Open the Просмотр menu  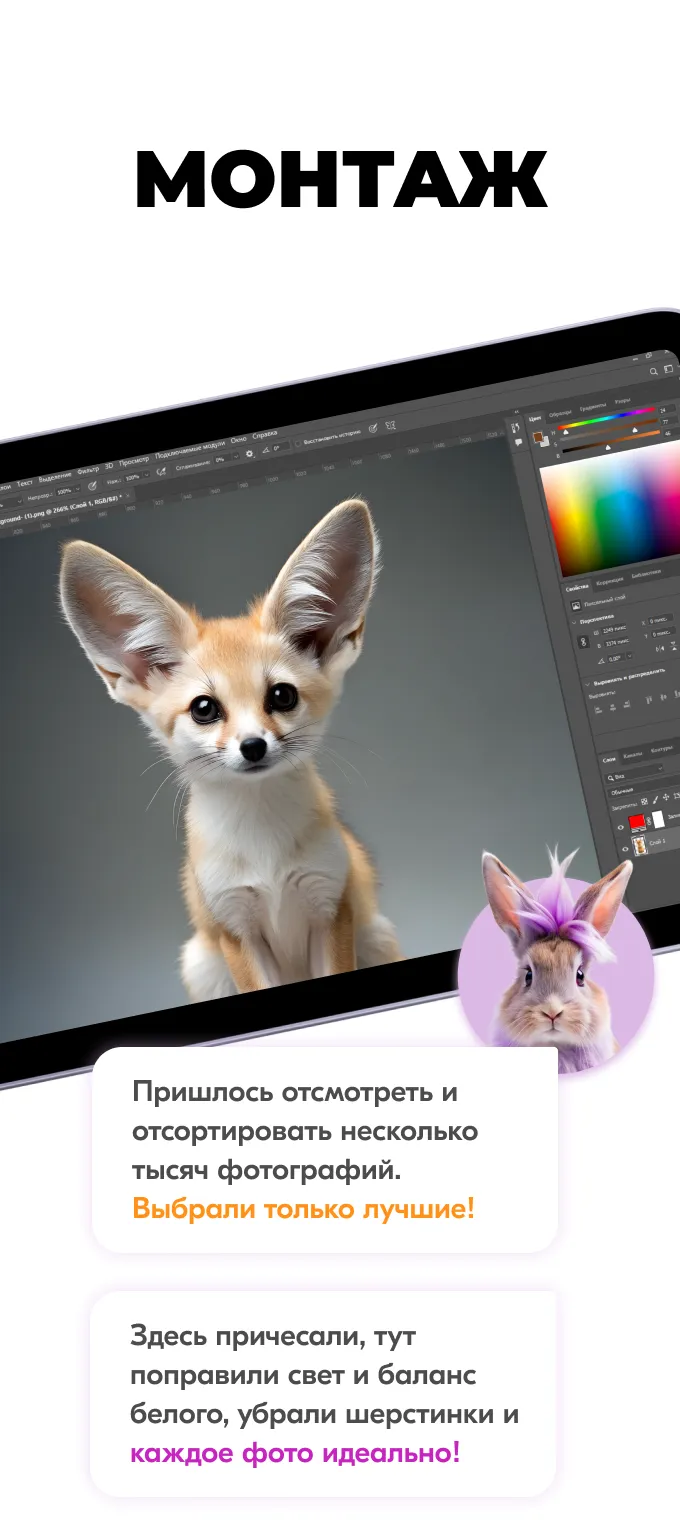135,462
